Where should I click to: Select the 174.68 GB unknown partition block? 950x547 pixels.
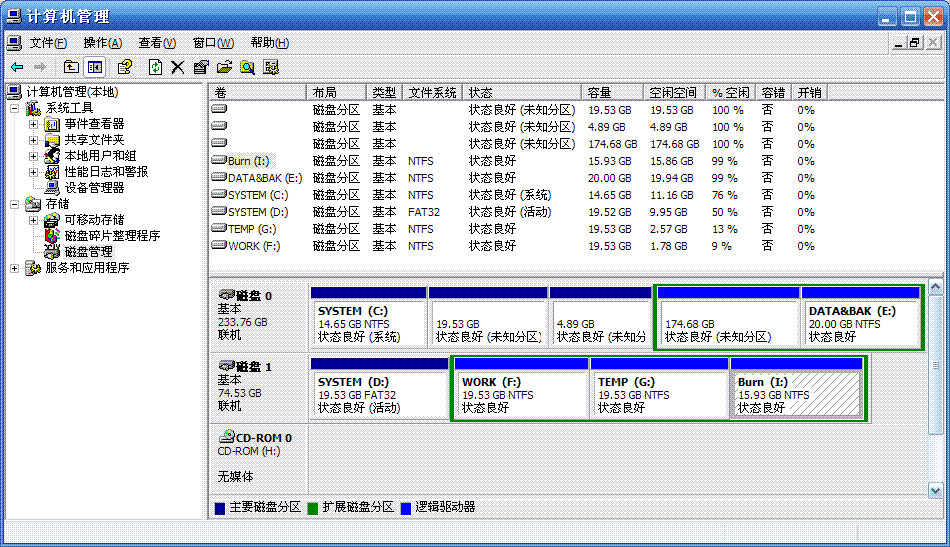[728, 317]
